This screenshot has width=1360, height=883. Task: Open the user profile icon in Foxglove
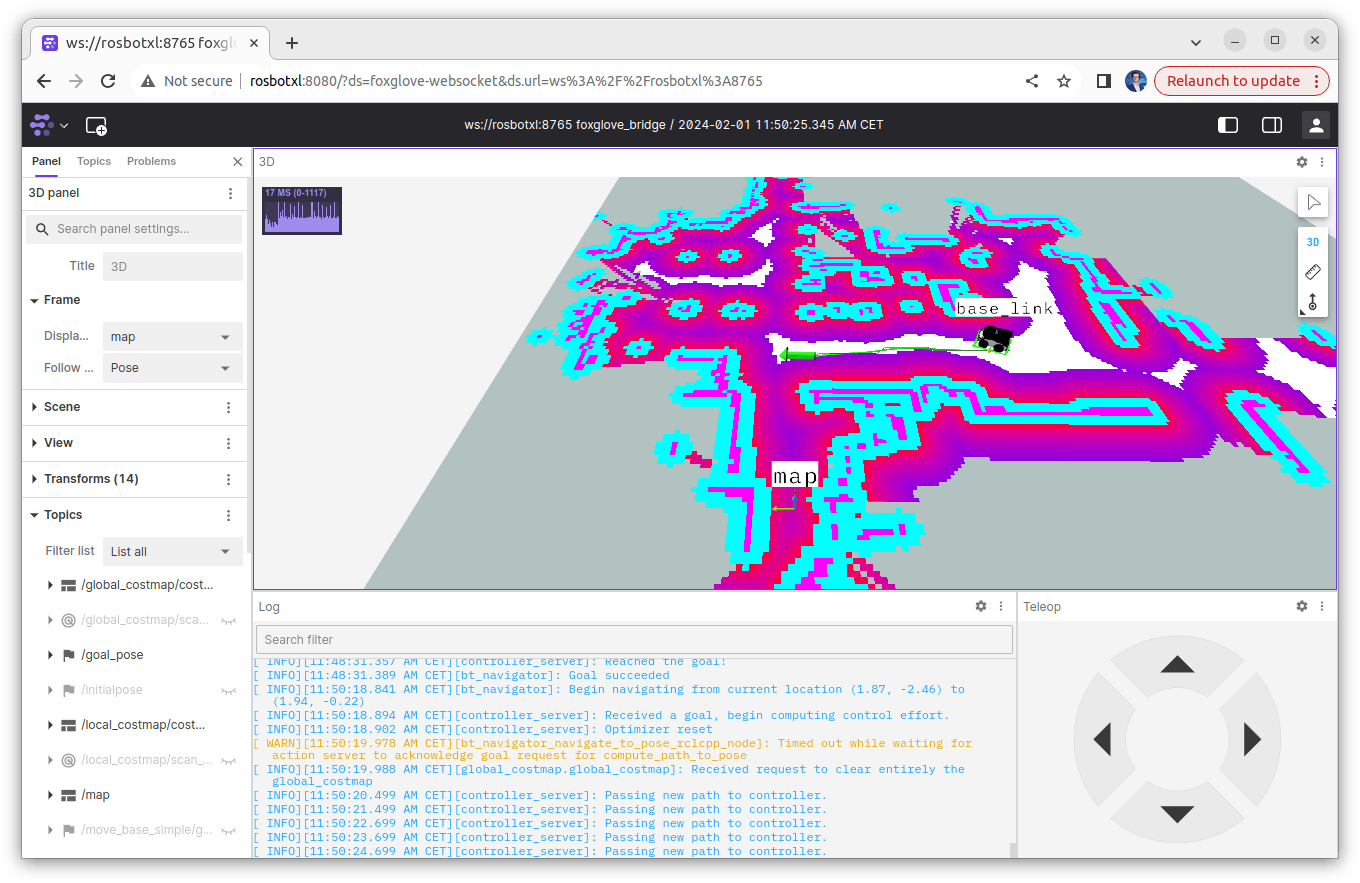pyautogui.click(x=1316, y=125)
